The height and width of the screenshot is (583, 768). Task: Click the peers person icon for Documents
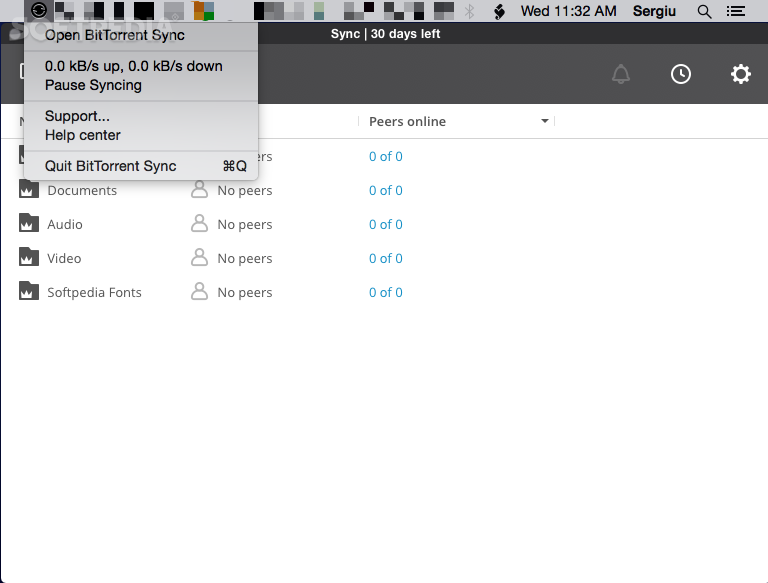(x=200, y=190)
